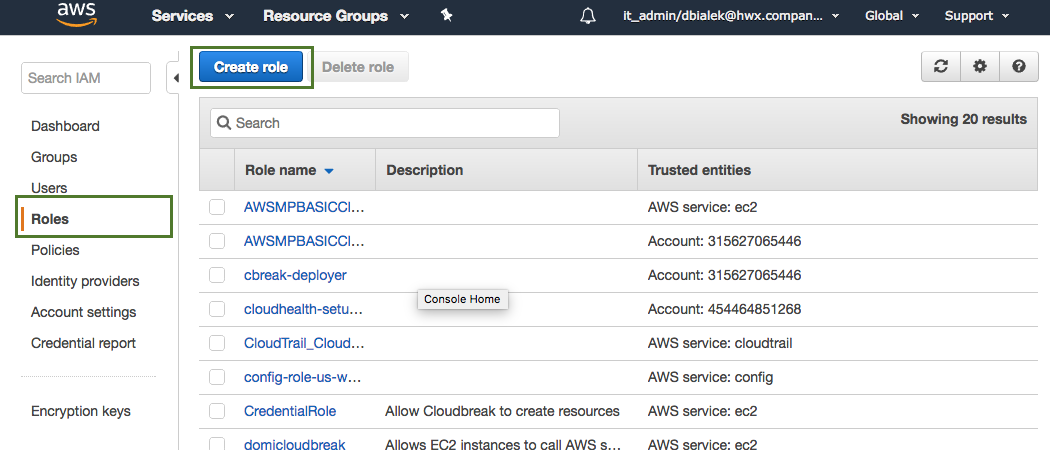Image resolution: width=1050 pixels, height=450 pixels.
Task: Click the refresh roles icon
Action: [940, 67]
